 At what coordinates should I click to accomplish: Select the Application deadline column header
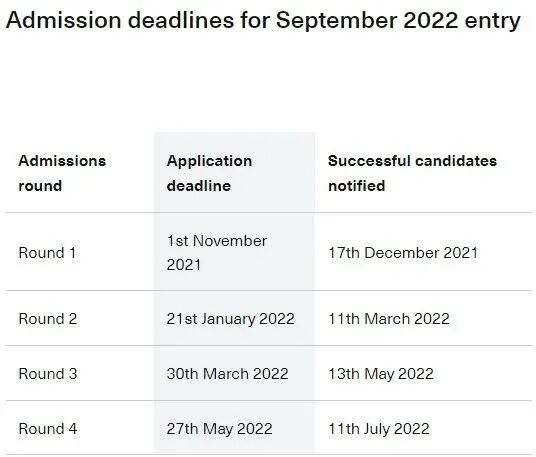209,173
